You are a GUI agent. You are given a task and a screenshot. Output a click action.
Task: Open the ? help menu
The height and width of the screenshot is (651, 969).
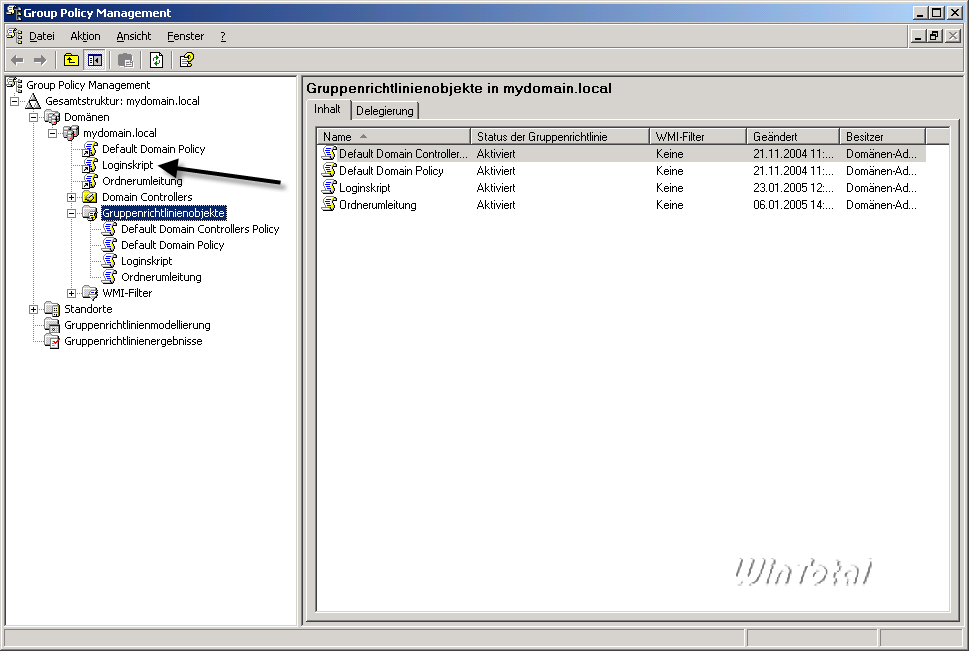point(223,36)
